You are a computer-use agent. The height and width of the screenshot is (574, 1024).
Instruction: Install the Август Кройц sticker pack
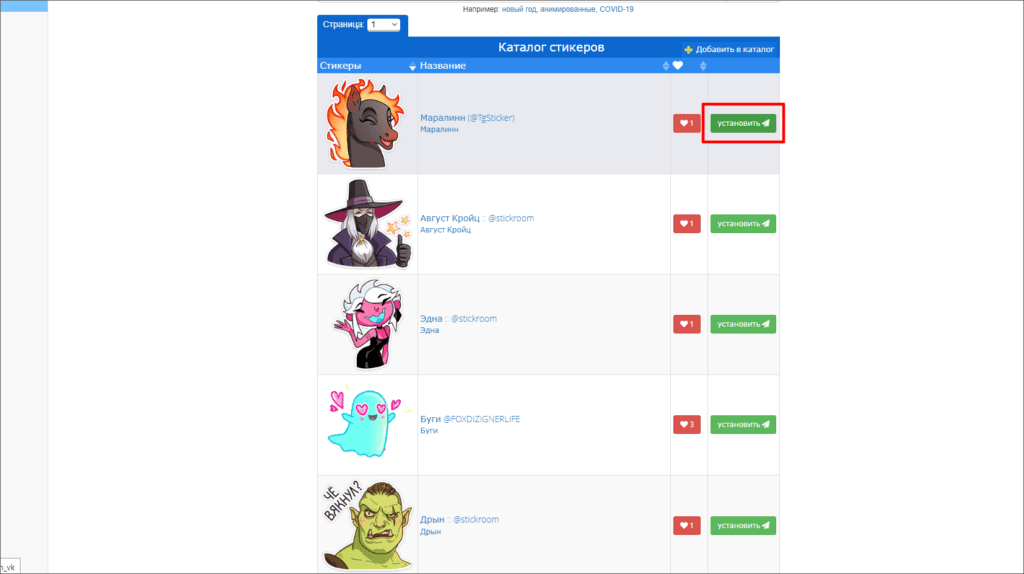pyautogui.click(x=743, y=224)
